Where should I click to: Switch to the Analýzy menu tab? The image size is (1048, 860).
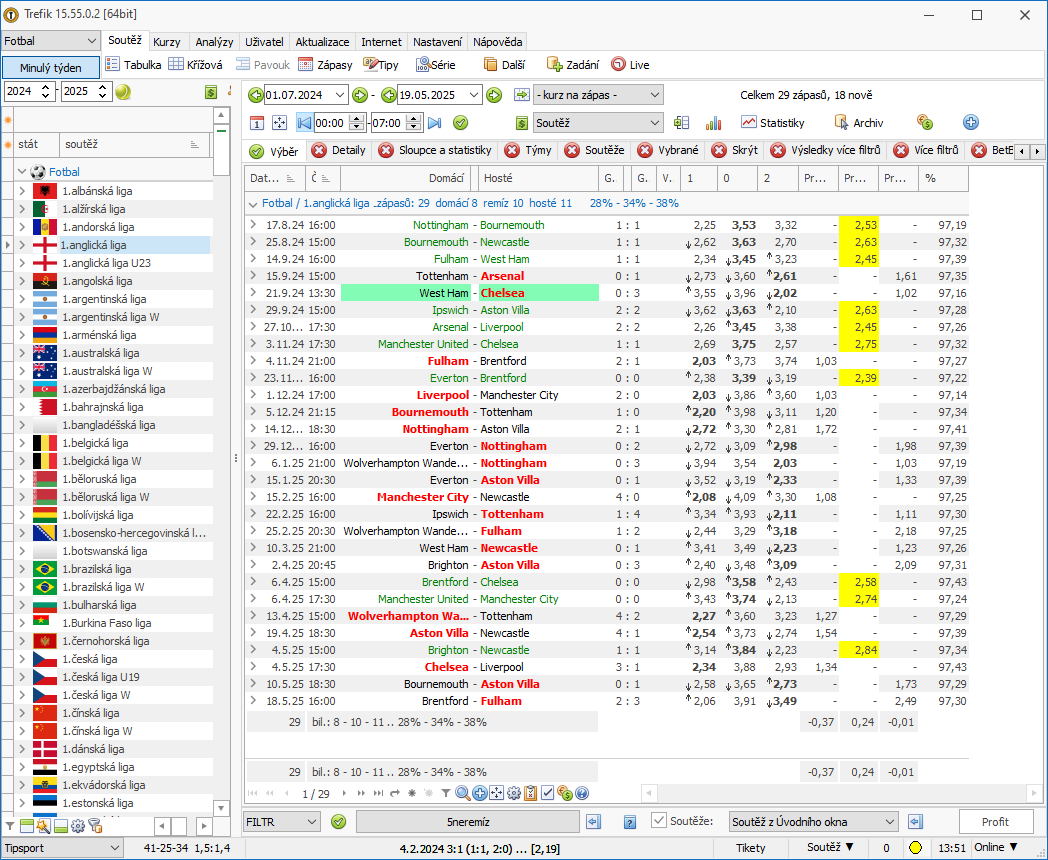pyautogui.click(x=214, y=41)
